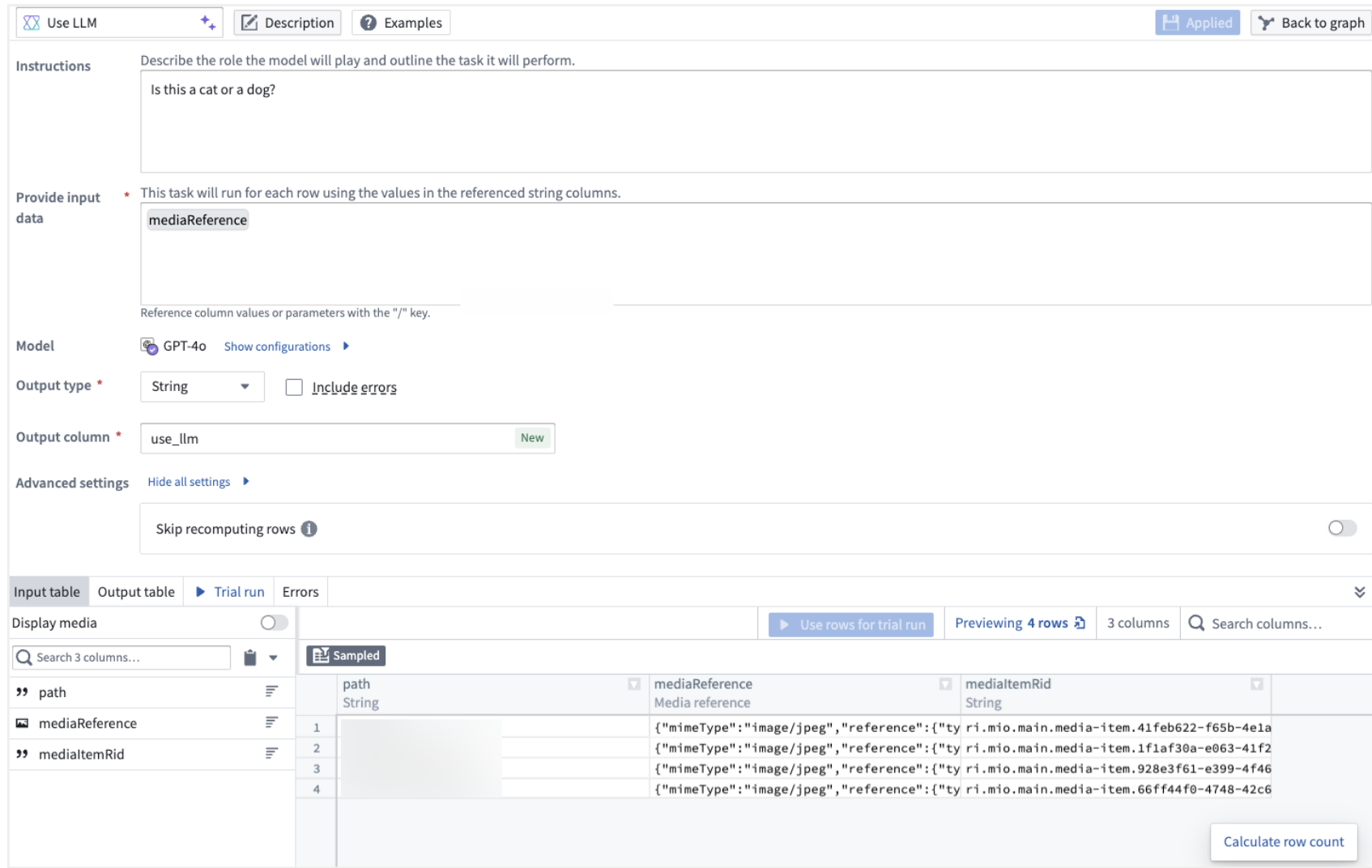Click the info icon beside Skip recomputing rows
The width and height of the screenshot is (1372, 868).
(309, 529)
